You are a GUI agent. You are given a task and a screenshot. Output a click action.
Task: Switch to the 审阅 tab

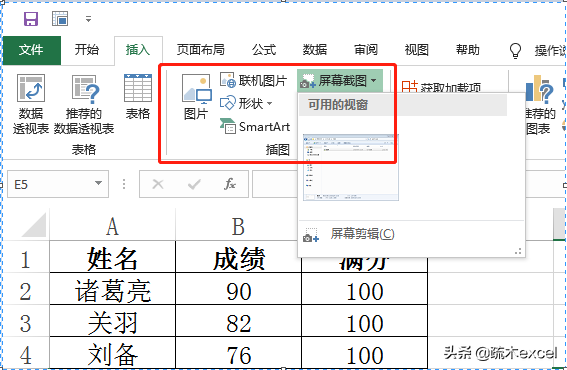pos(366,50)
